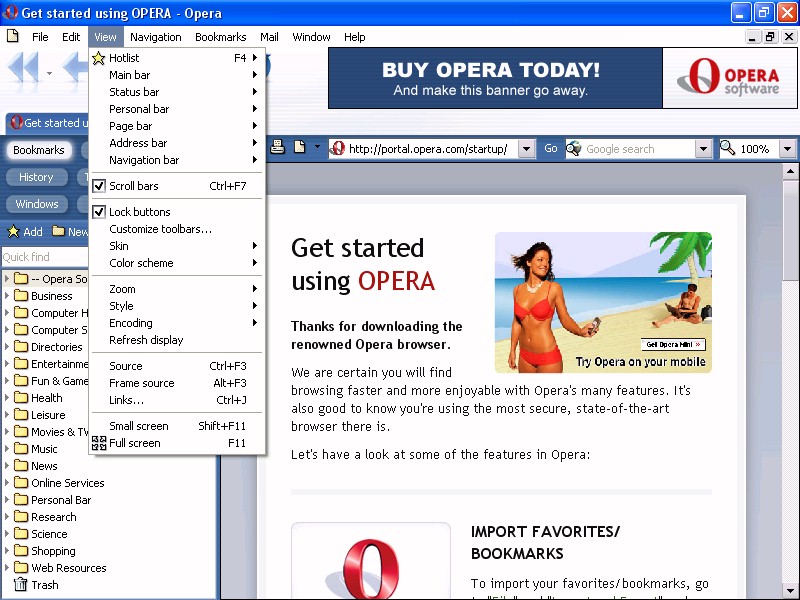
Task: Select the Personal Bar bookmark folder label
Action: 61,499
